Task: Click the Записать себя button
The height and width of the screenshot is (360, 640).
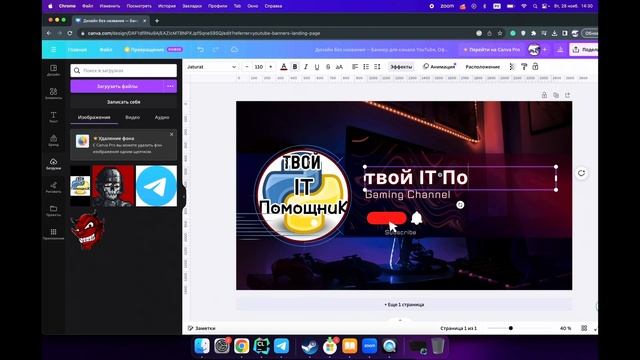Action: point(124,102)
